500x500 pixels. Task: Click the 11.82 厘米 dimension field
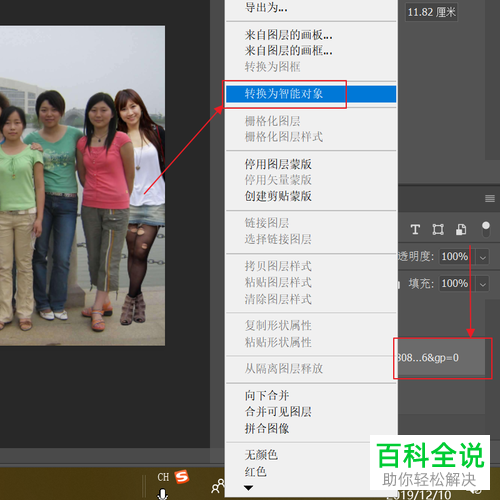[431, 12]
